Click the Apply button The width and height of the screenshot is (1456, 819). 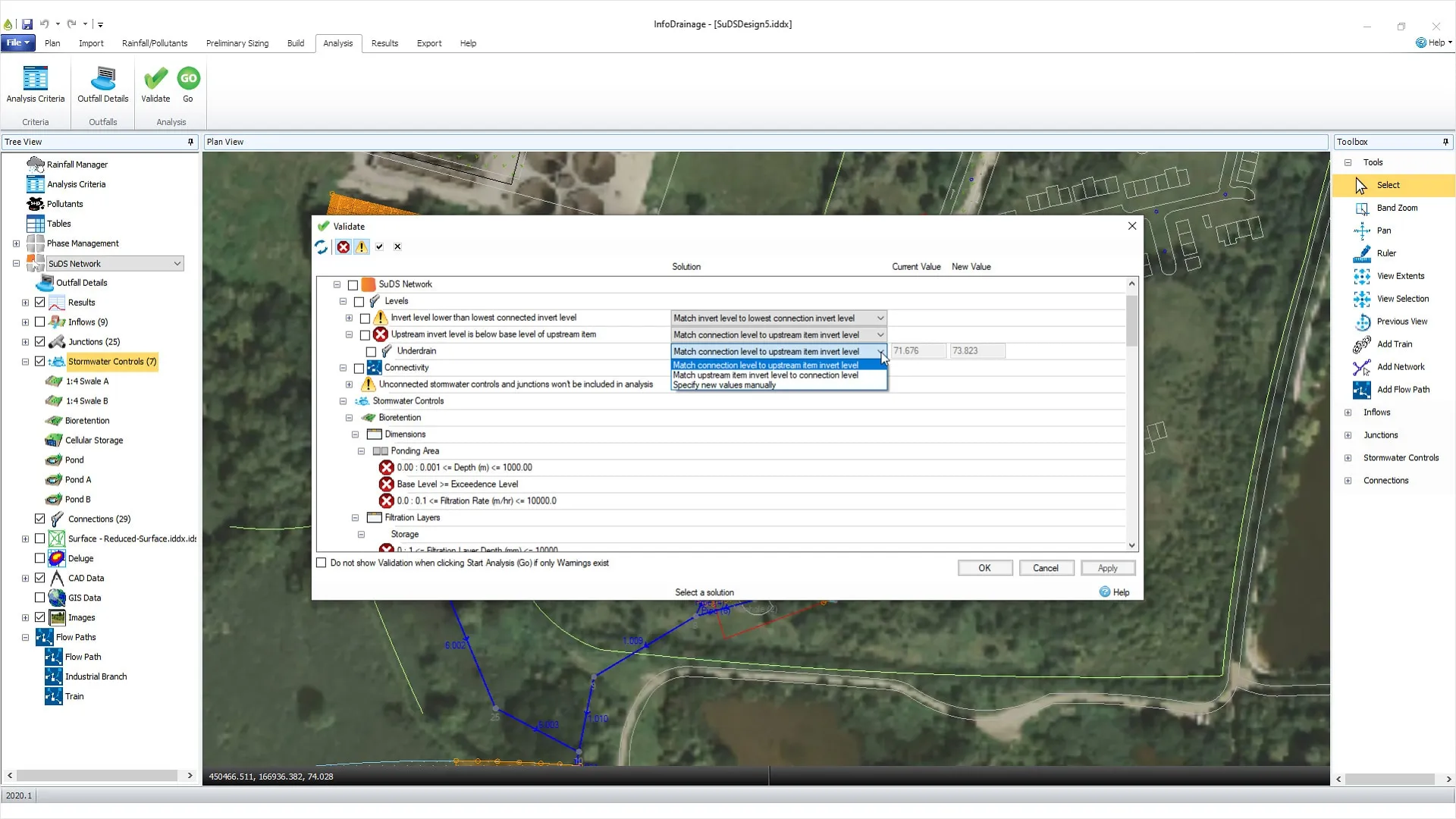point(1107,568)
